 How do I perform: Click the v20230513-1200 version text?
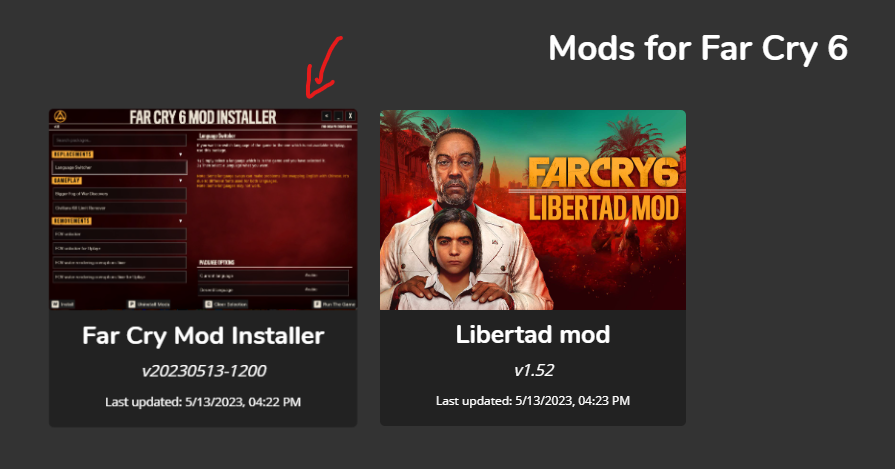coord(204,371)
